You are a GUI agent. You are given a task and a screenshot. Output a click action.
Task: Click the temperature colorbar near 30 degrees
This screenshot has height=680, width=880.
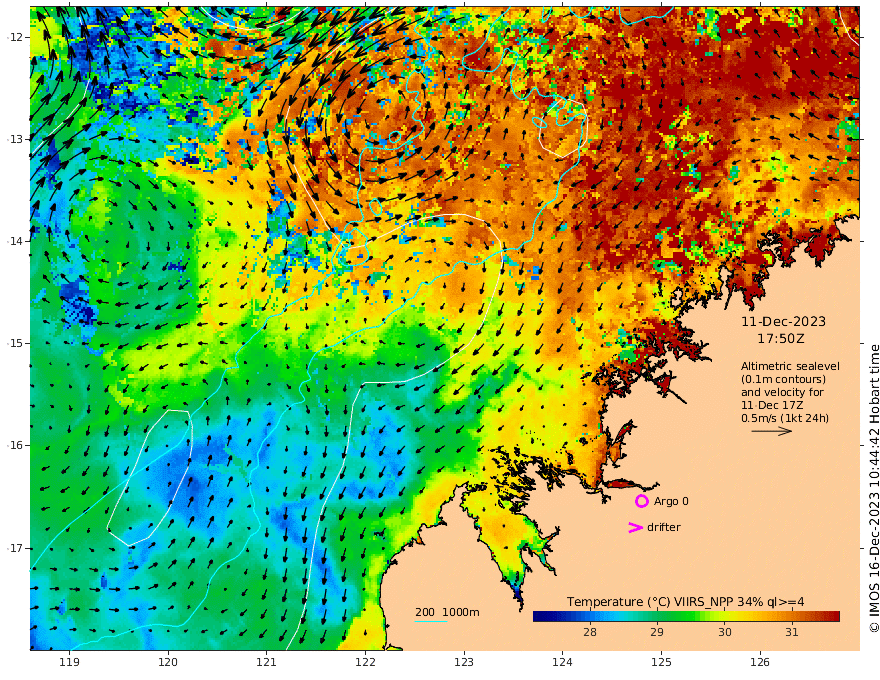725,616
